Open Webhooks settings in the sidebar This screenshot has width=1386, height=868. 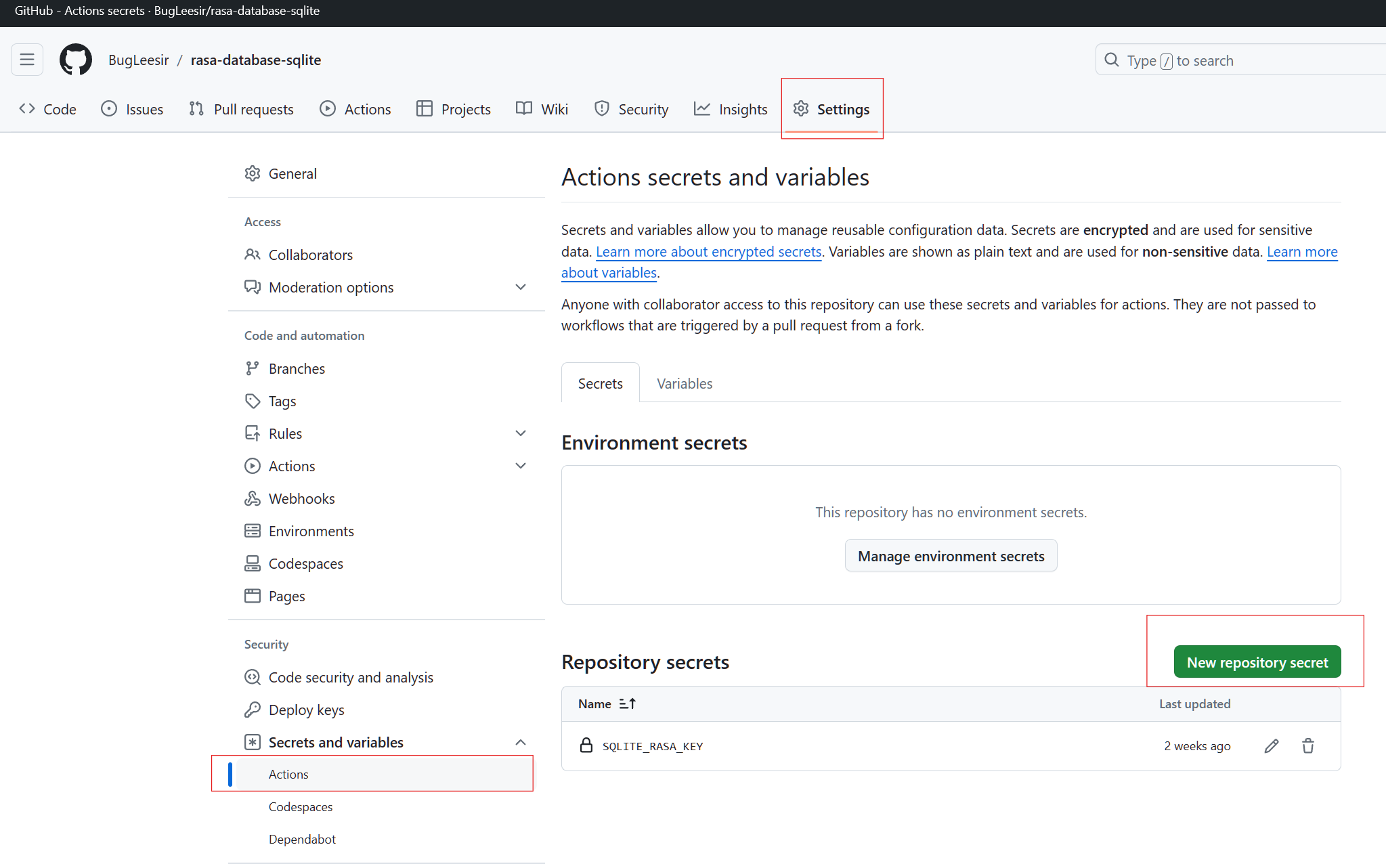click(x=301, y=498)
